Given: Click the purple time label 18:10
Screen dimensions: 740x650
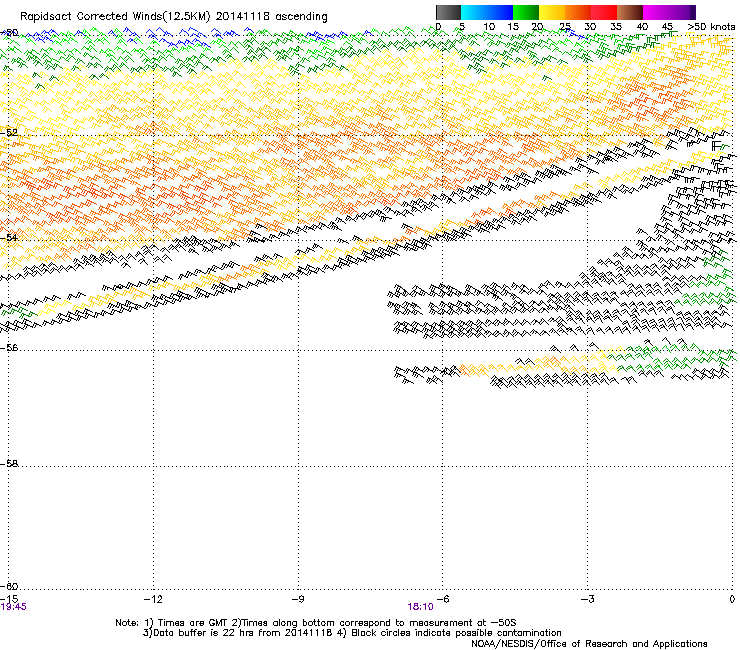Looking at the screenshot, I should pos(420,607).
